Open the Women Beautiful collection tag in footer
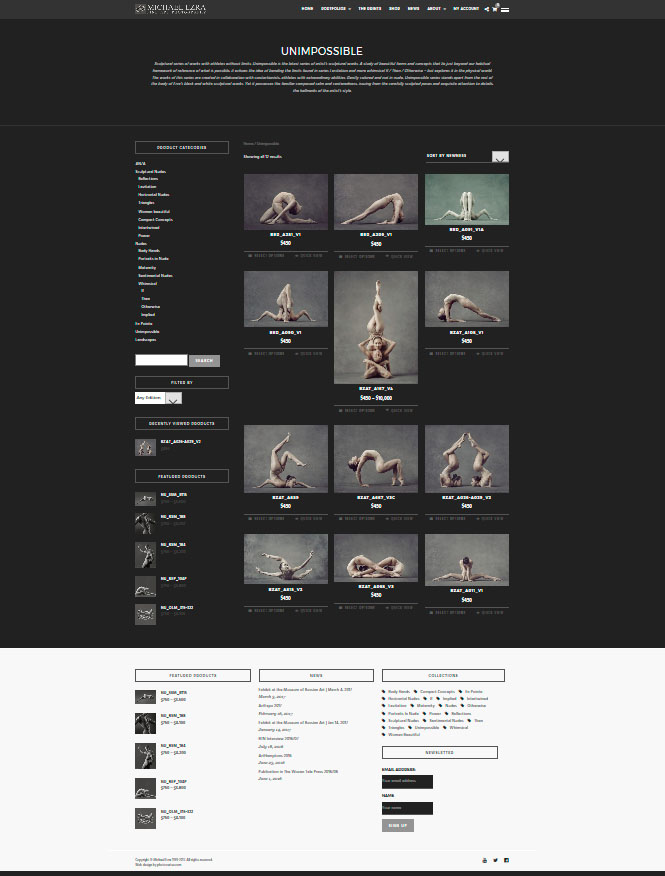 tap(403, 735)
